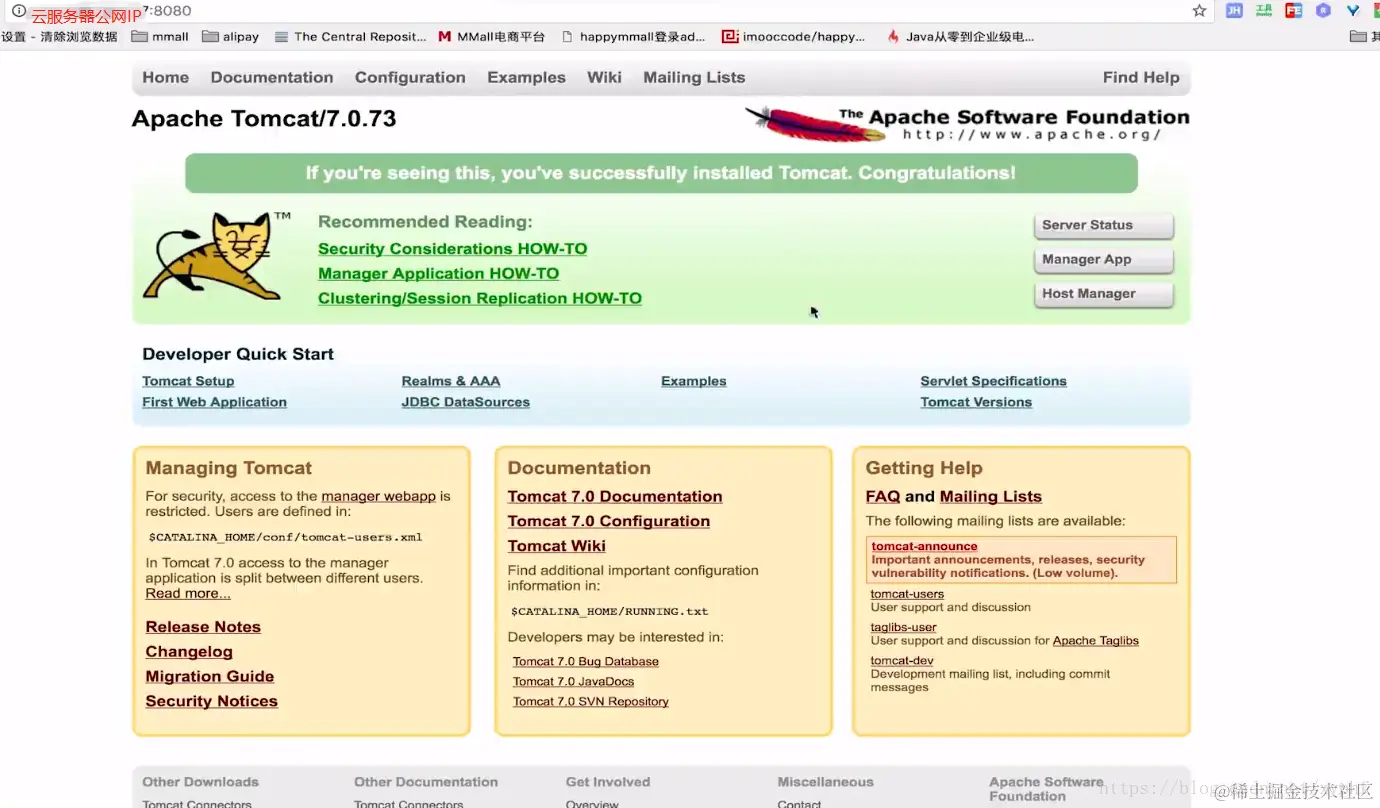Go to the Home nav item
Image resolution: width=1380 pixels, height=808 pixels.
pos(165,78)
